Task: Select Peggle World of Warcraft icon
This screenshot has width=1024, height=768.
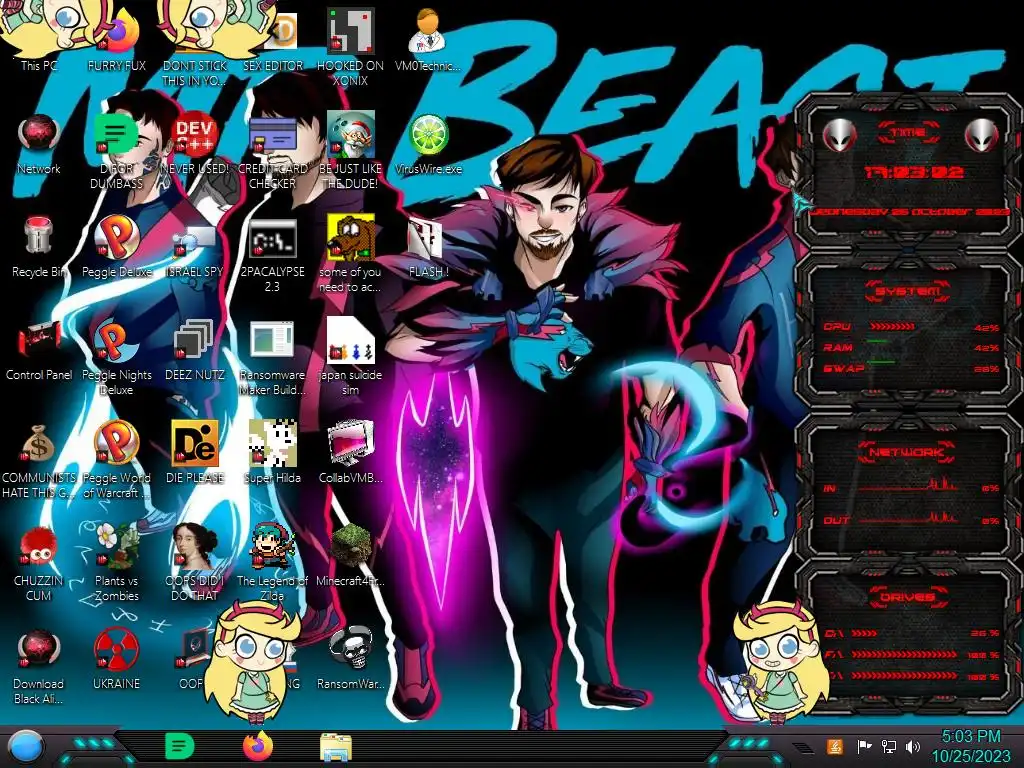Action: point(116,460)
